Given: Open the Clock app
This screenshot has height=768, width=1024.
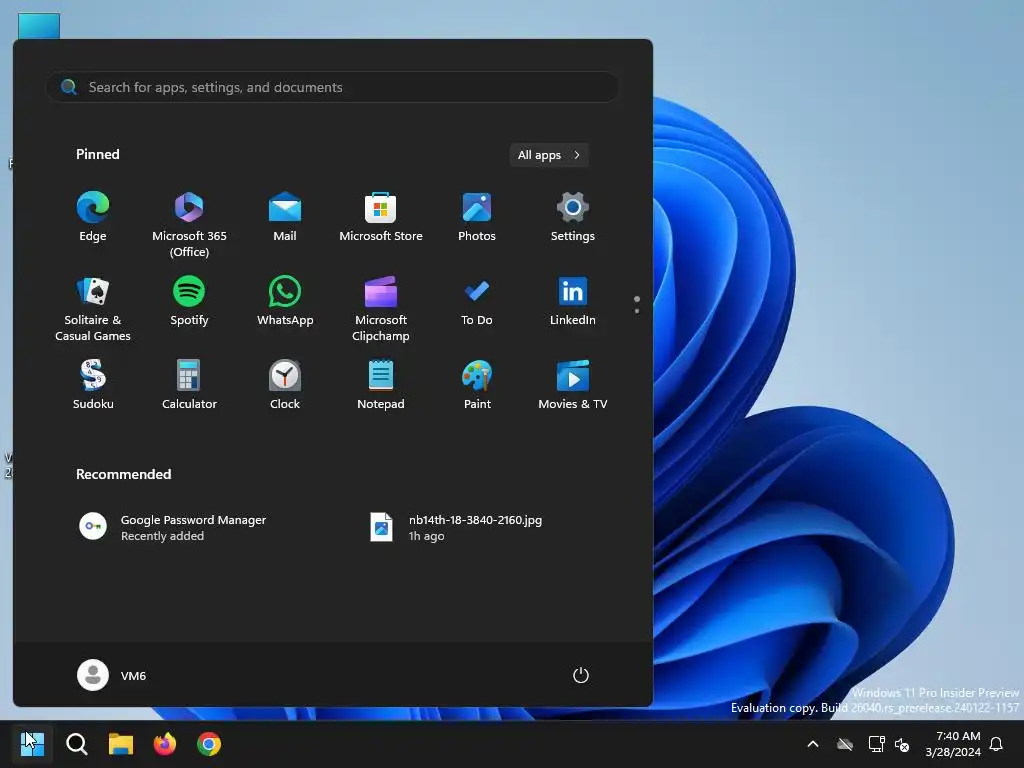Looking at the screenshot, I should (285, 385).
